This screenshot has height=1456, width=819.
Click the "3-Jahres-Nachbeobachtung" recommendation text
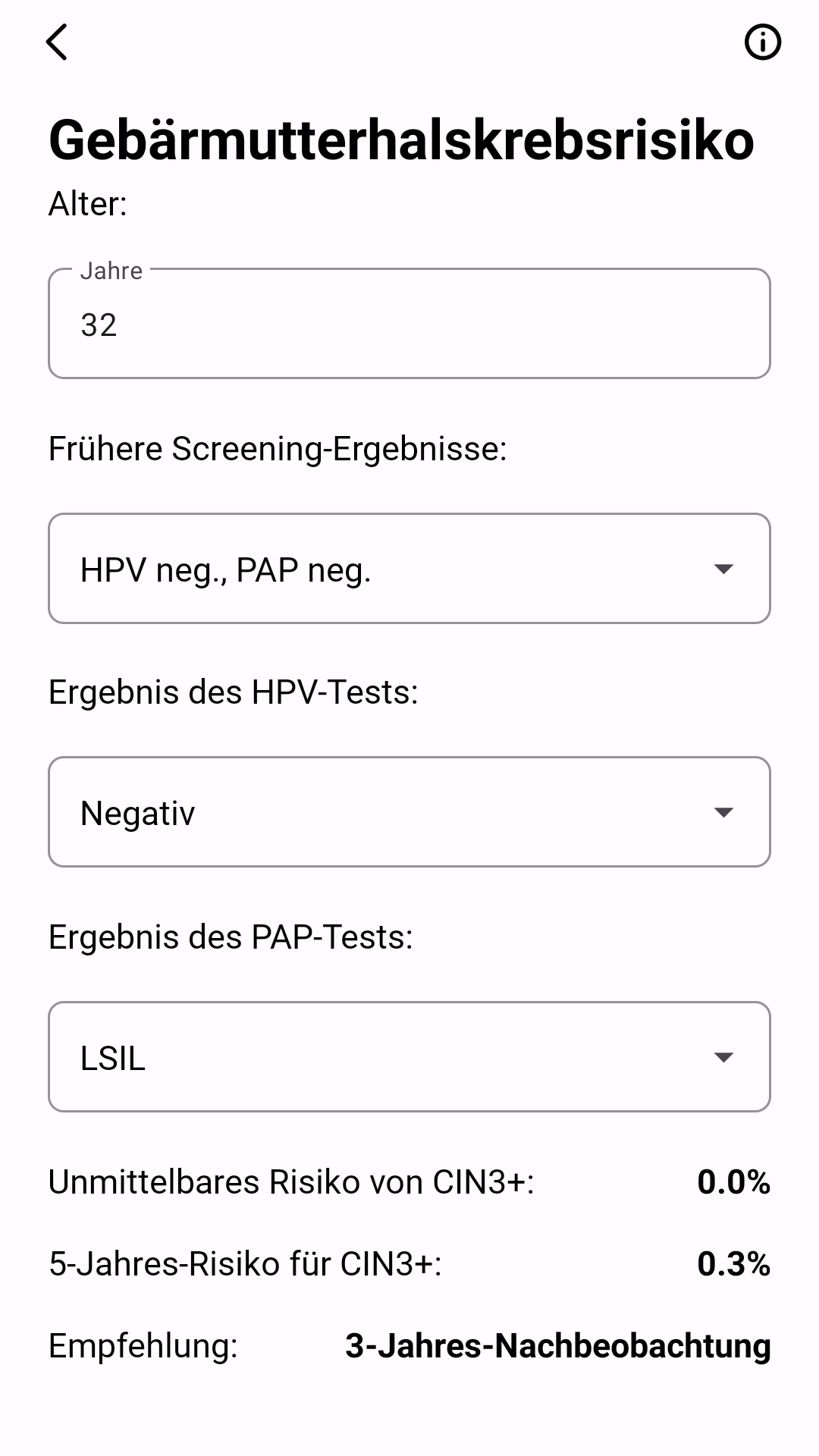558,1346
